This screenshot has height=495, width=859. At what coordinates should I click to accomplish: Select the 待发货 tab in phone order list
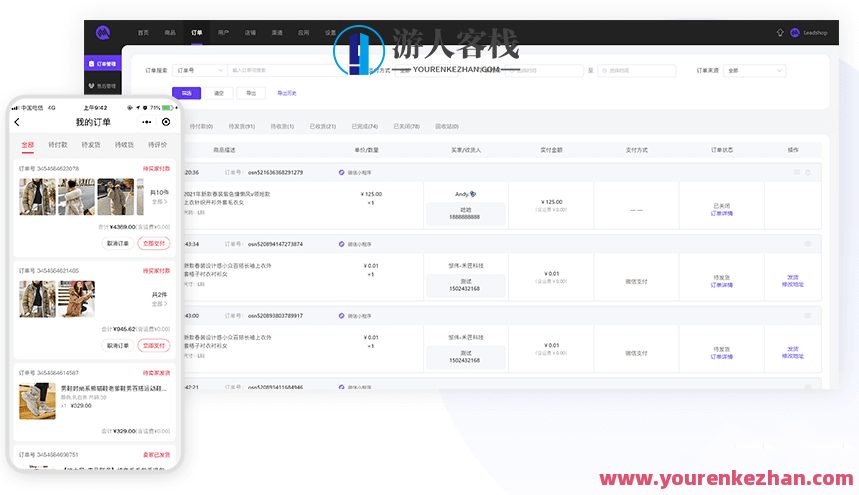click(x=91, y=145)
